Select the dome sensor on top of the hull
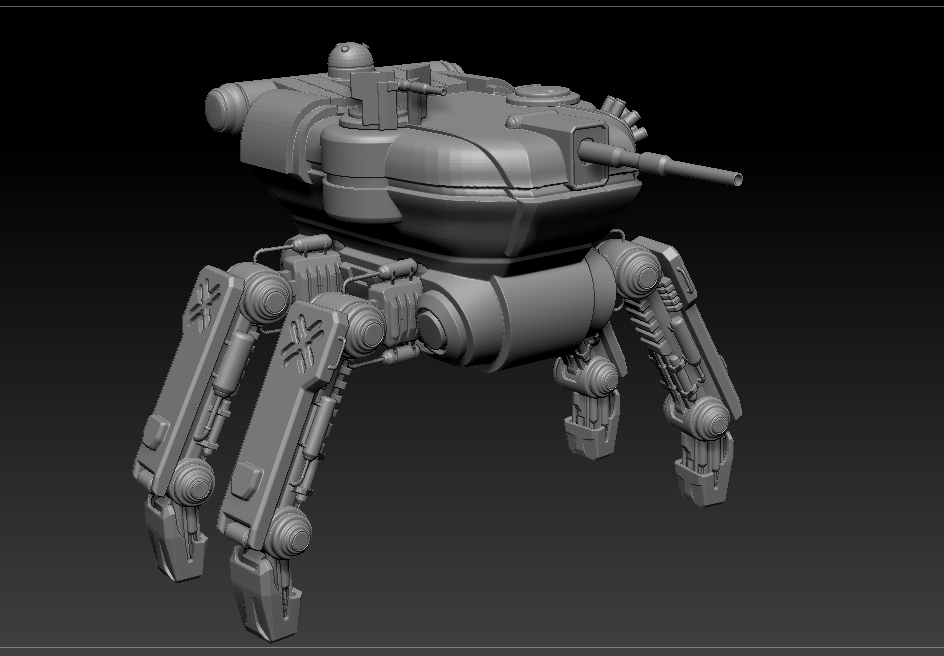The image size is (944, 656). [x=350, y=60]
